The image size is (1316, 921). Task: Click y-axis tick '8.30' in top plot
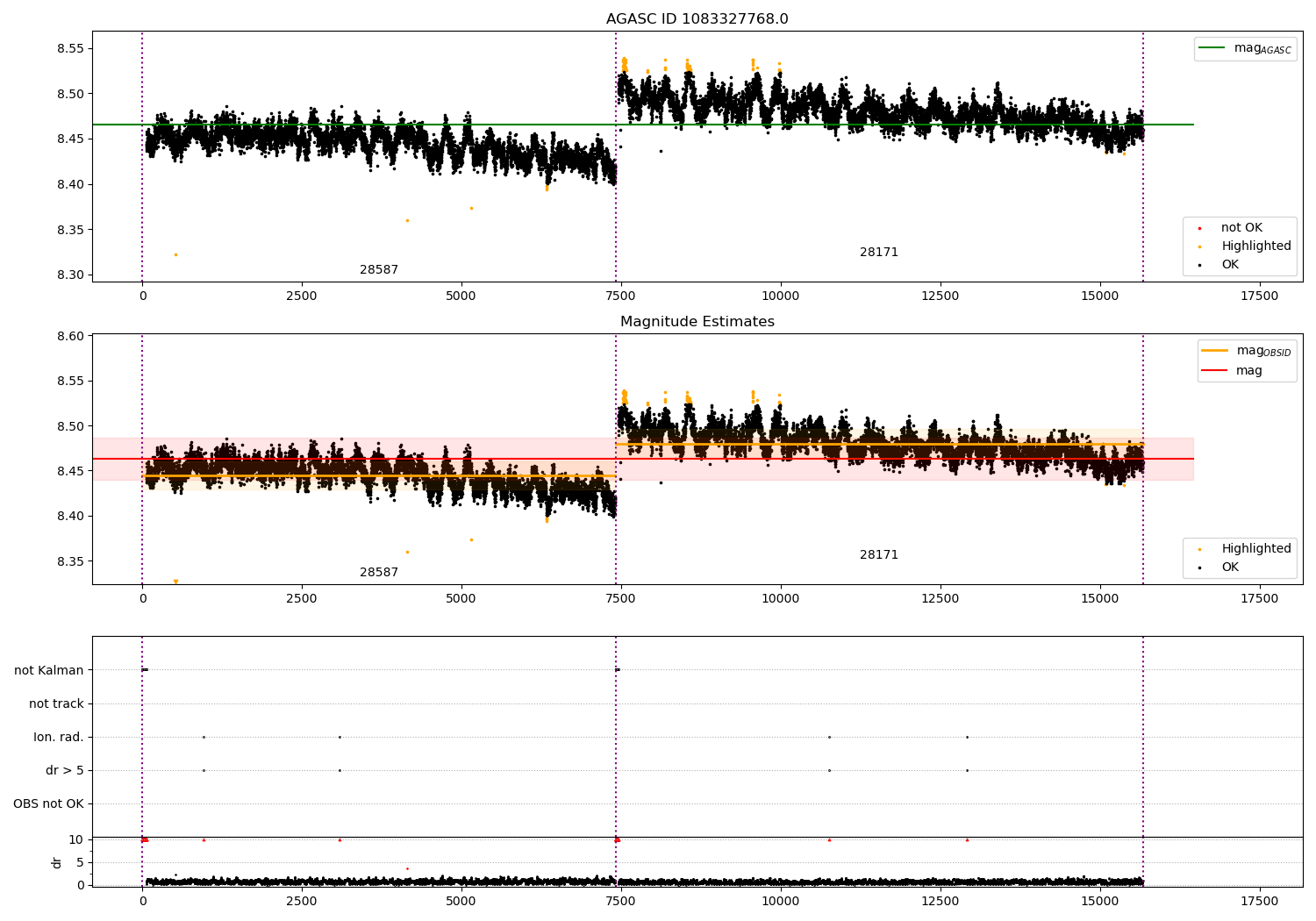(x=70, y=275)
